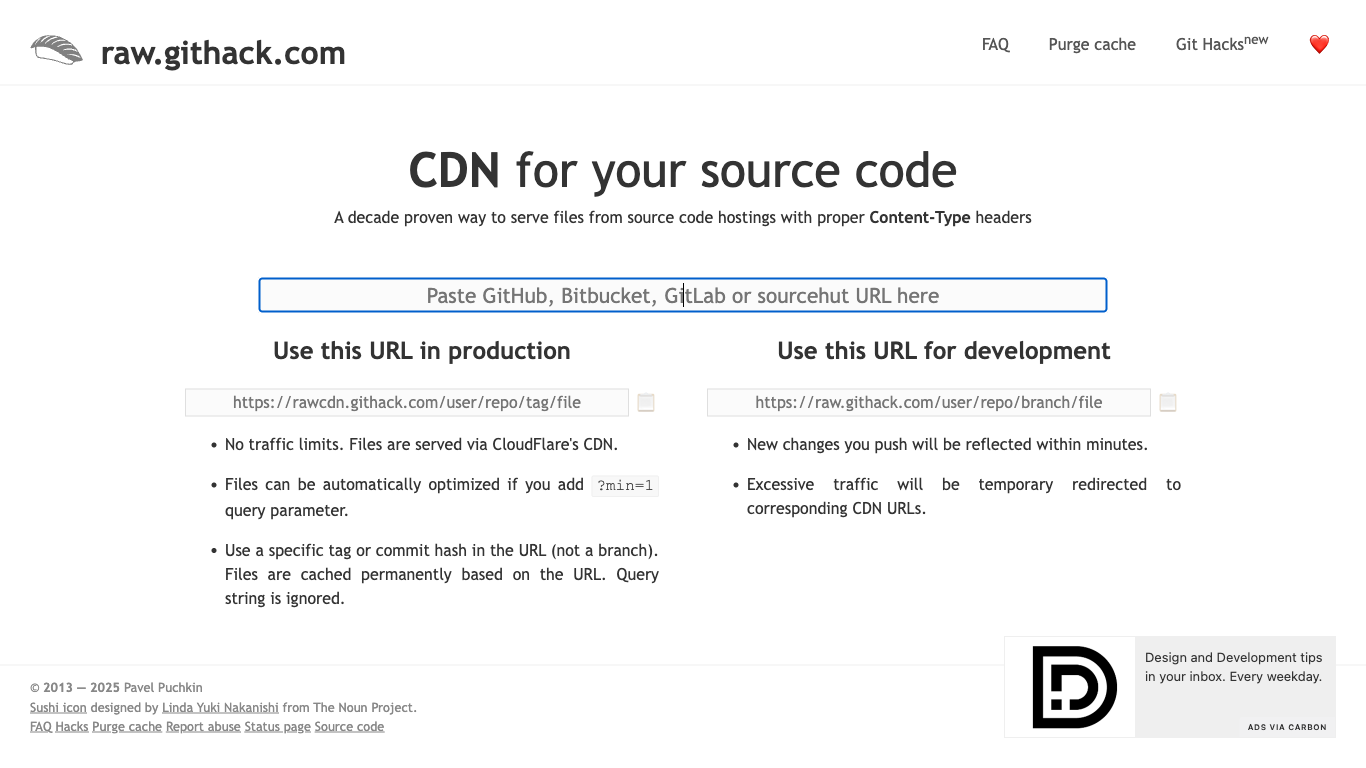Select the rawcdn production URL field
Screen dimensions: 1366x768
pyautogui.click(x=407, y=402)
